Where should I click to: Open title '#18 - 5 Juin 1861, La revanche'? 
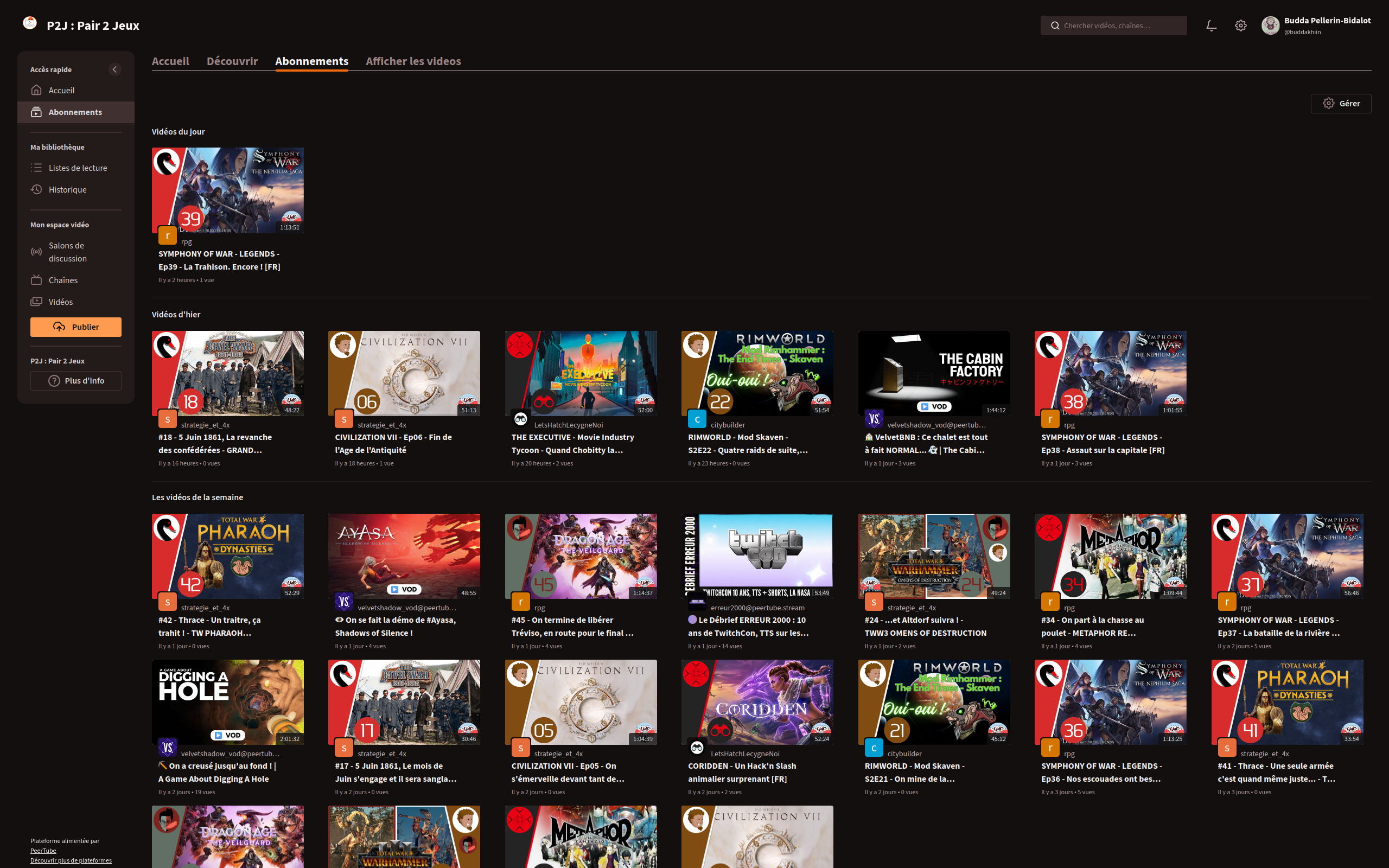point(215,444)
